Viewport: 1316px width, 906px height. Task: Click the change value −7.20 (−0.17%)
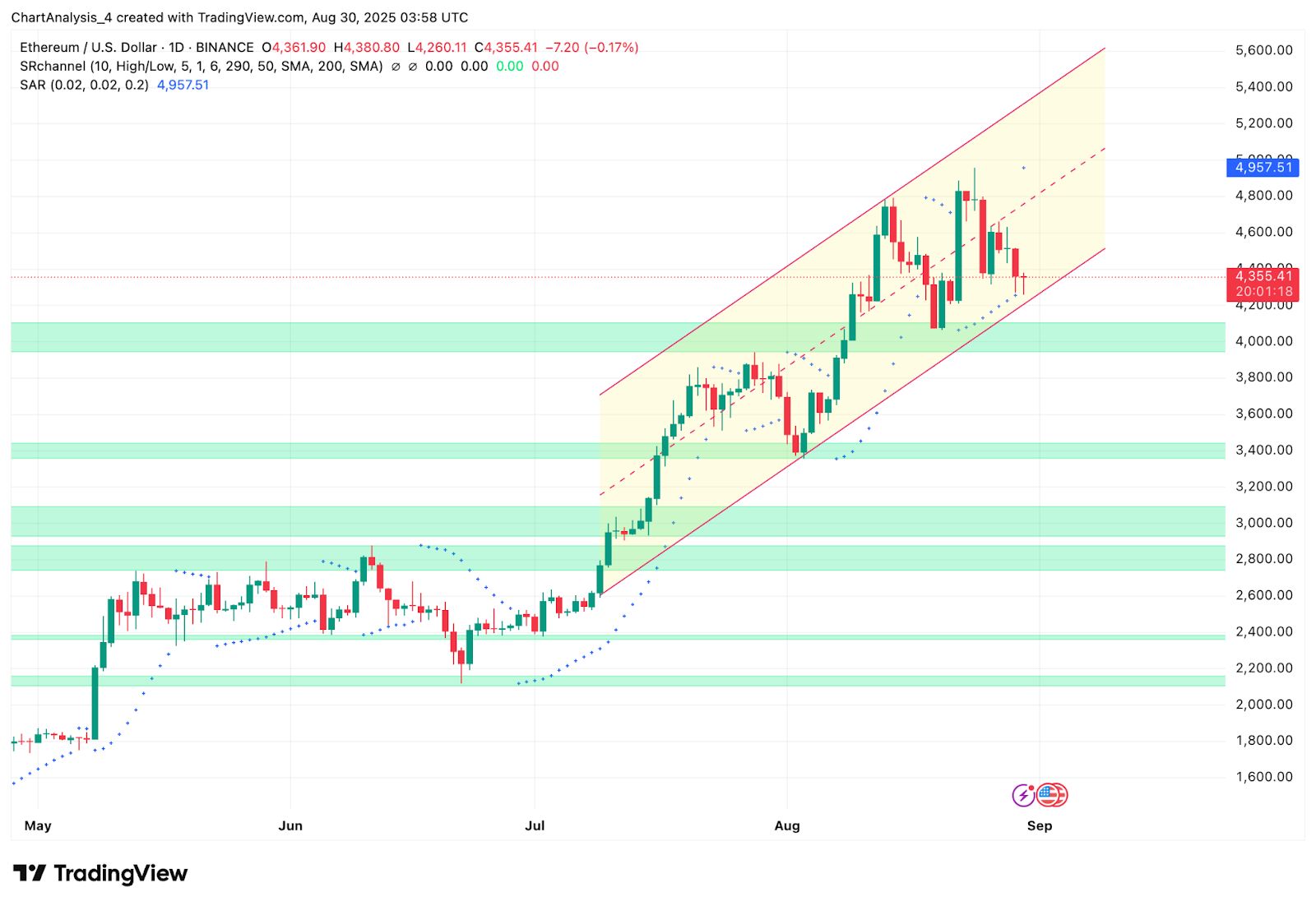coord(592,48)
